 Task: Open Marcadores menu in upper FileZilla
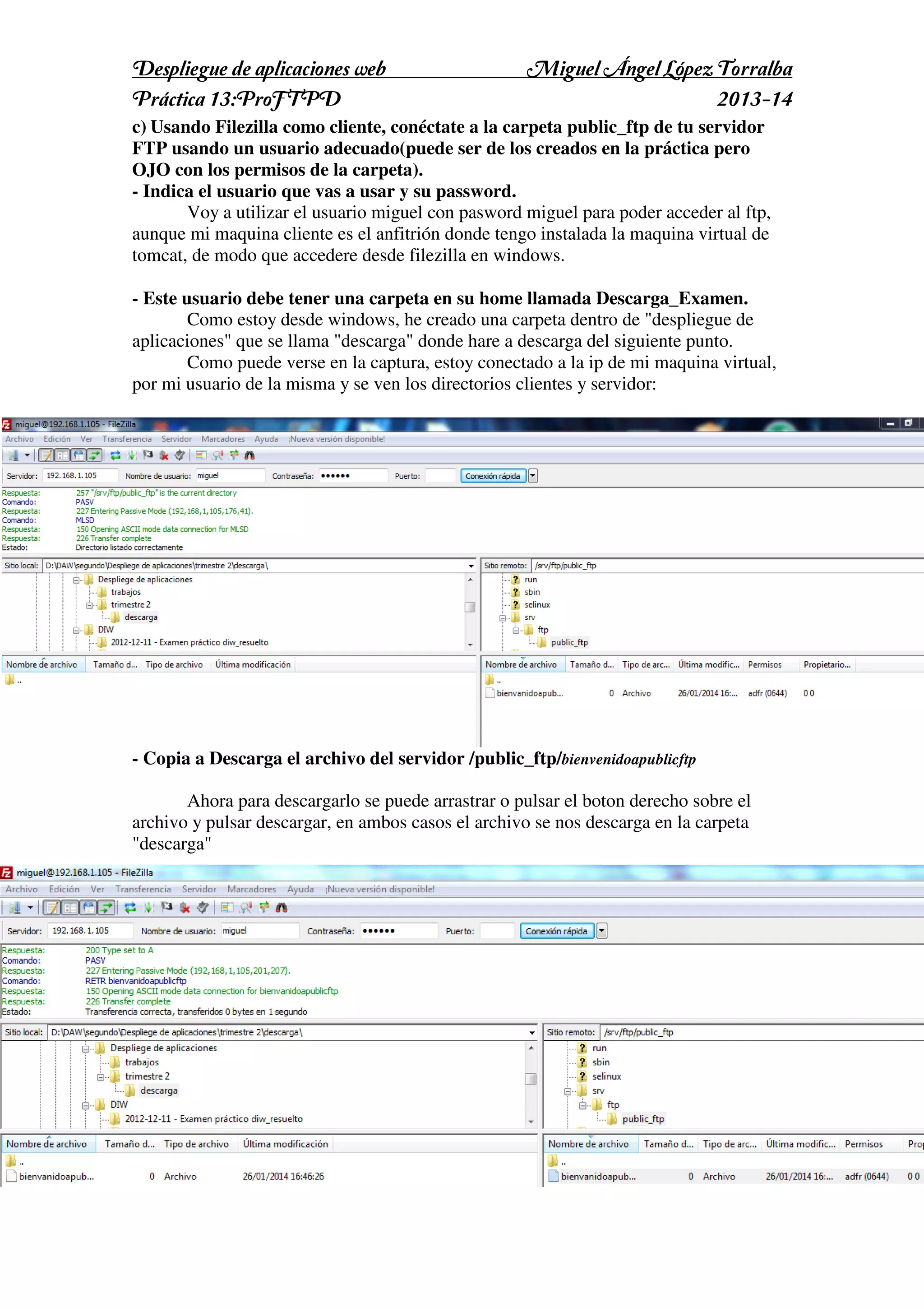click(223, 439)
